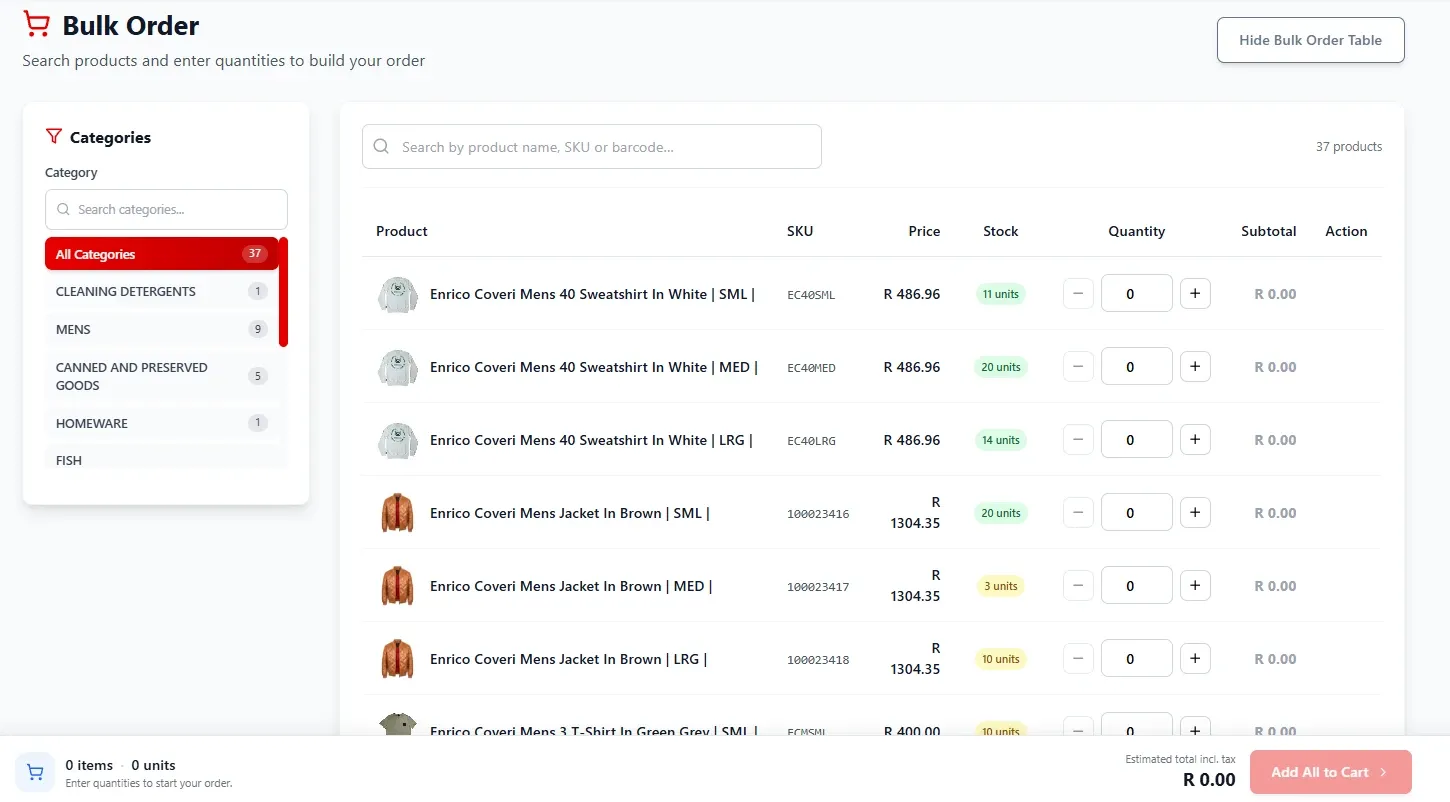Click the Price column header
Viewport: 1450px width, 802px height.
point(924,231)
